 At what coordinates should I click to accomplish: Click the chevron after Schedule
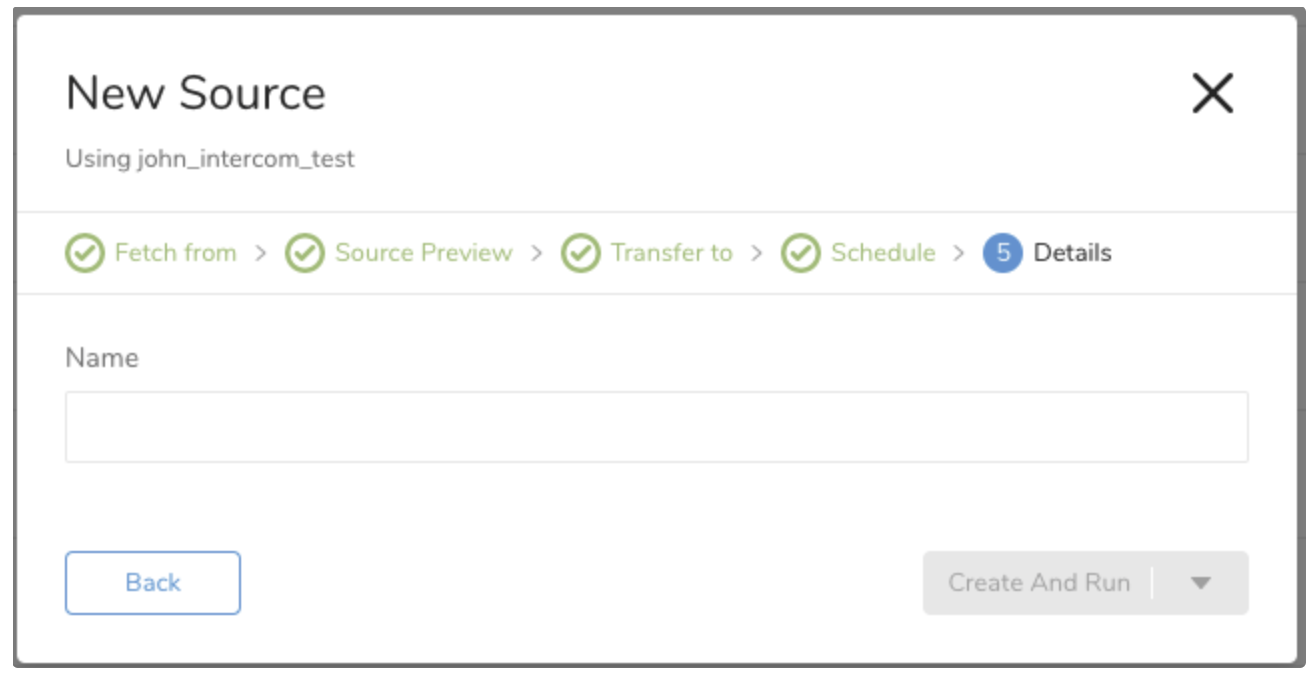click(x=959, y=253)
